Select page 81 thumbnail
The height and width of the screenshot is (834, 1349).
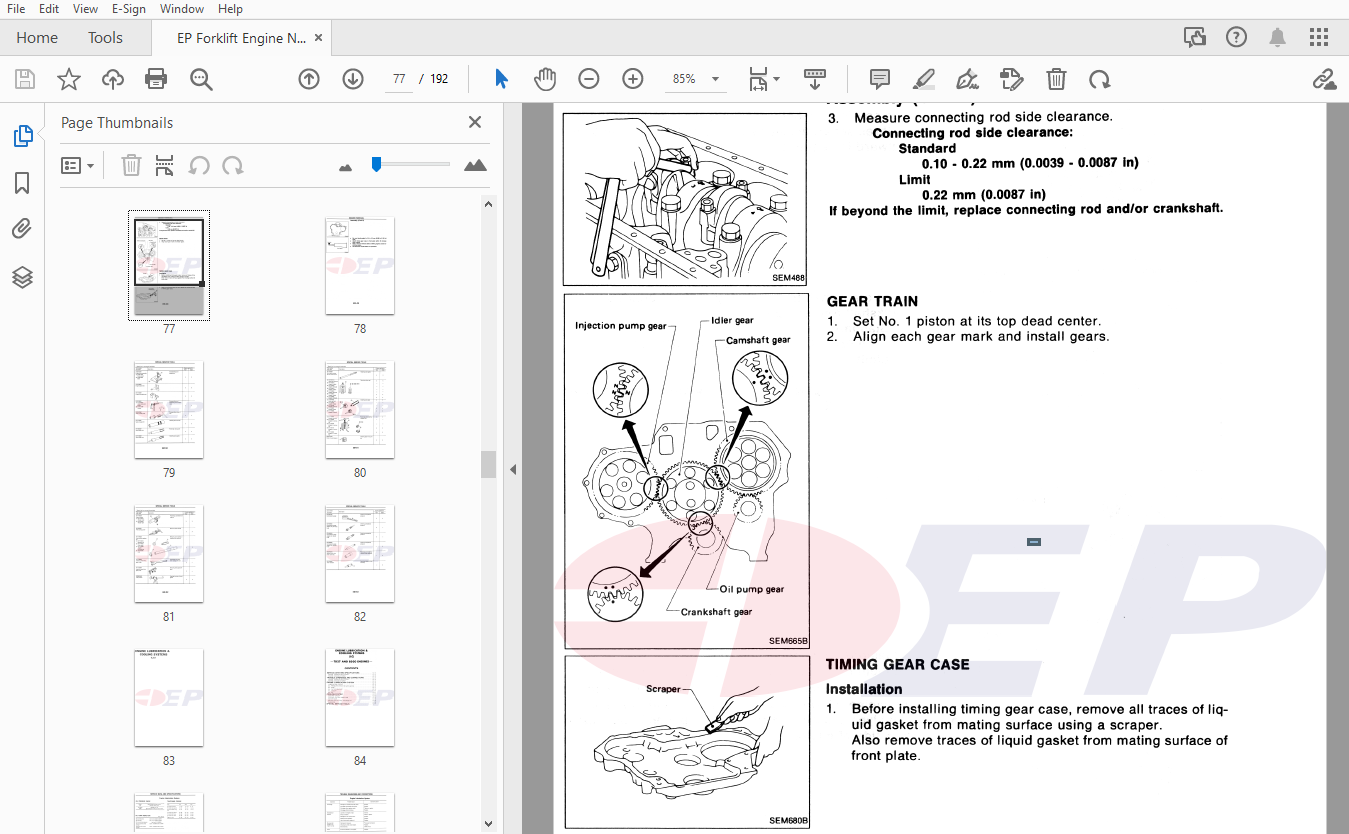[169, 554]
